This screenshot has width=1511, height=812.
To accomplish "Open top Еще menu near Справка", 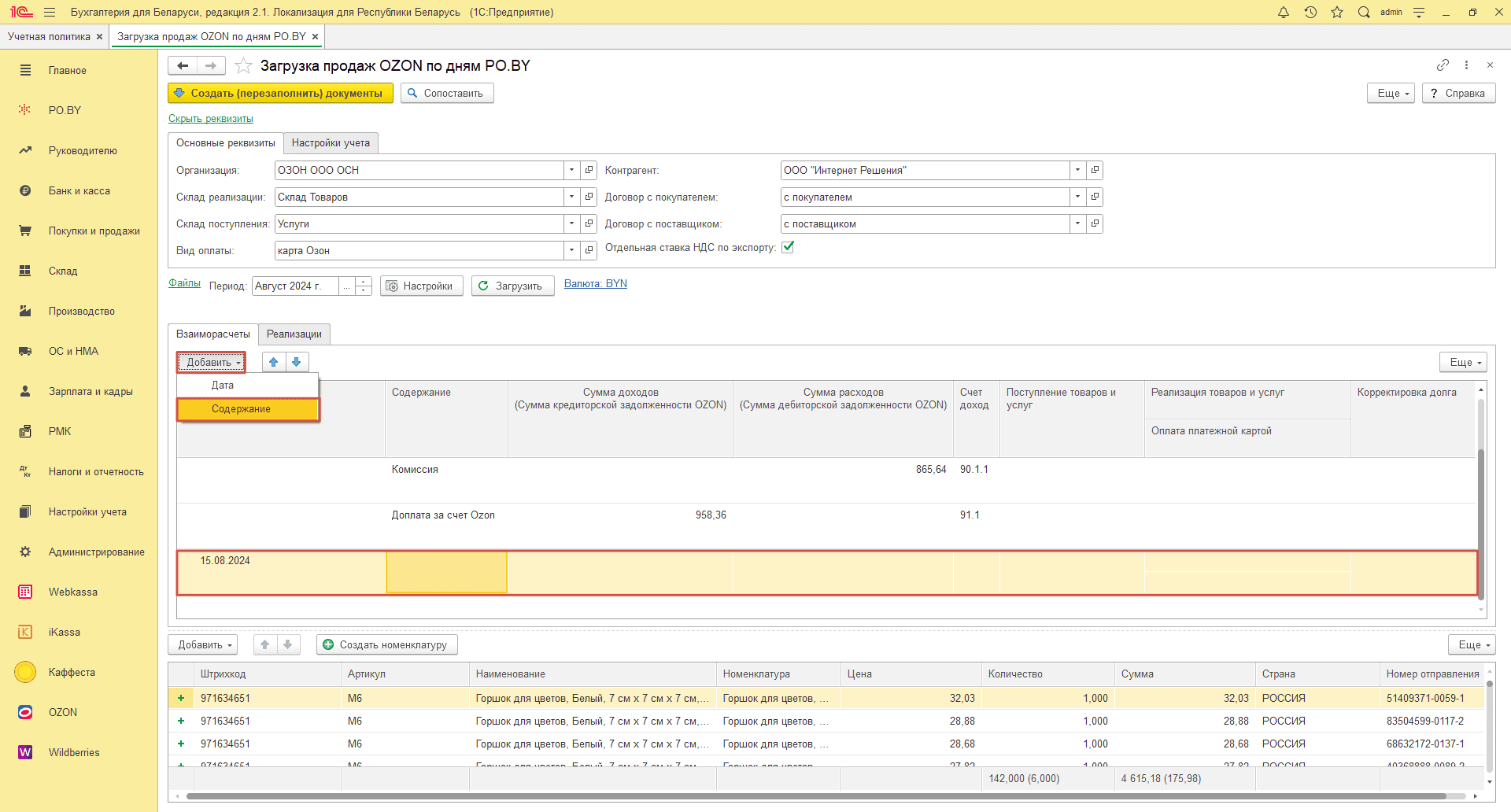I will (x=1391, y=93).
